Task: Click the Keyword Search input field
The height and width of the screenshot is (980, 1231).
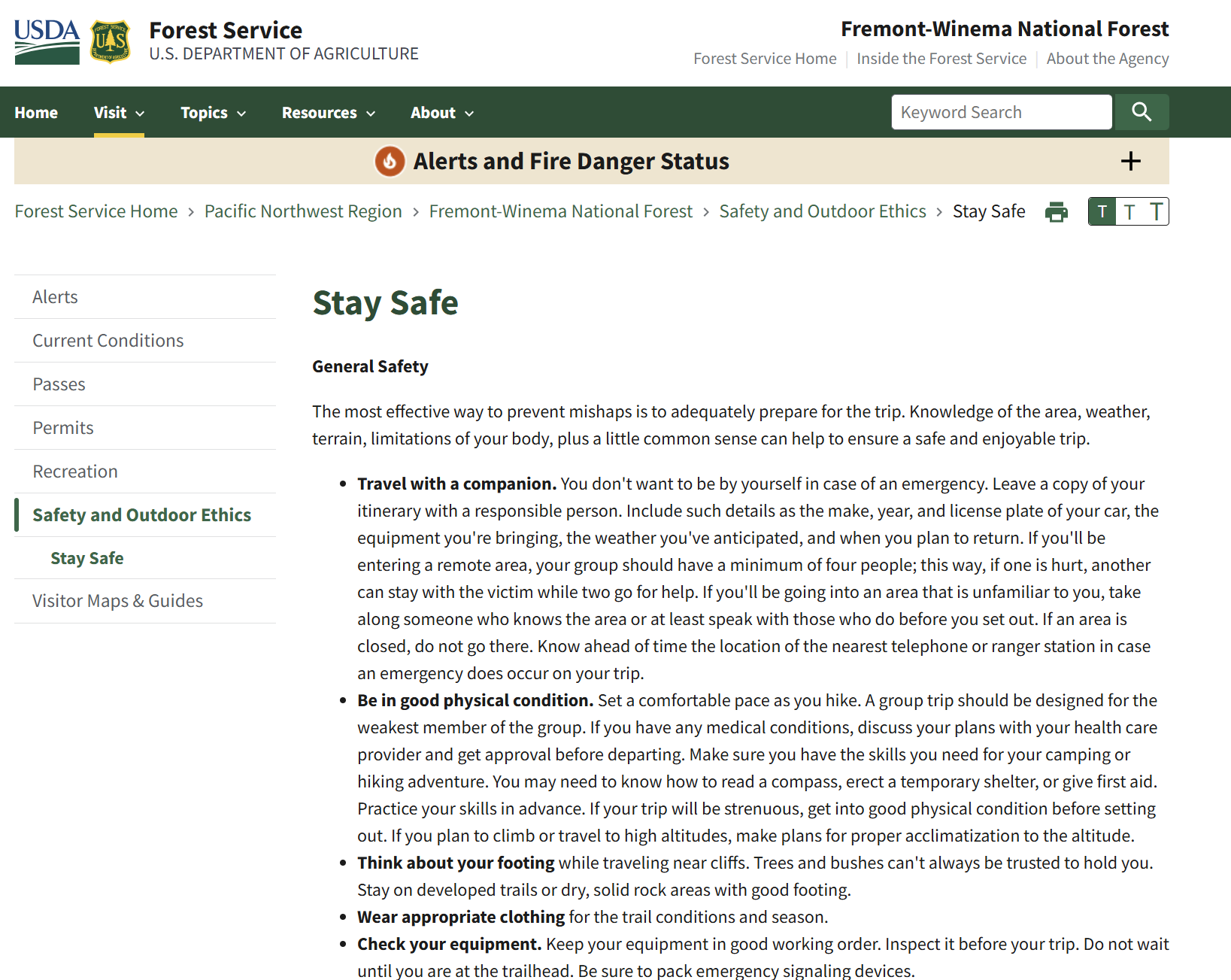Action: tap(1001, 112)
